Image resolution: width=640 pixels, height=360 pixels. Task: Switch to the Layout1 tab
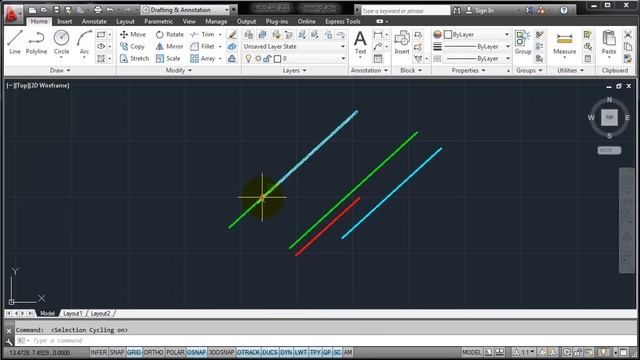[73, 313]
